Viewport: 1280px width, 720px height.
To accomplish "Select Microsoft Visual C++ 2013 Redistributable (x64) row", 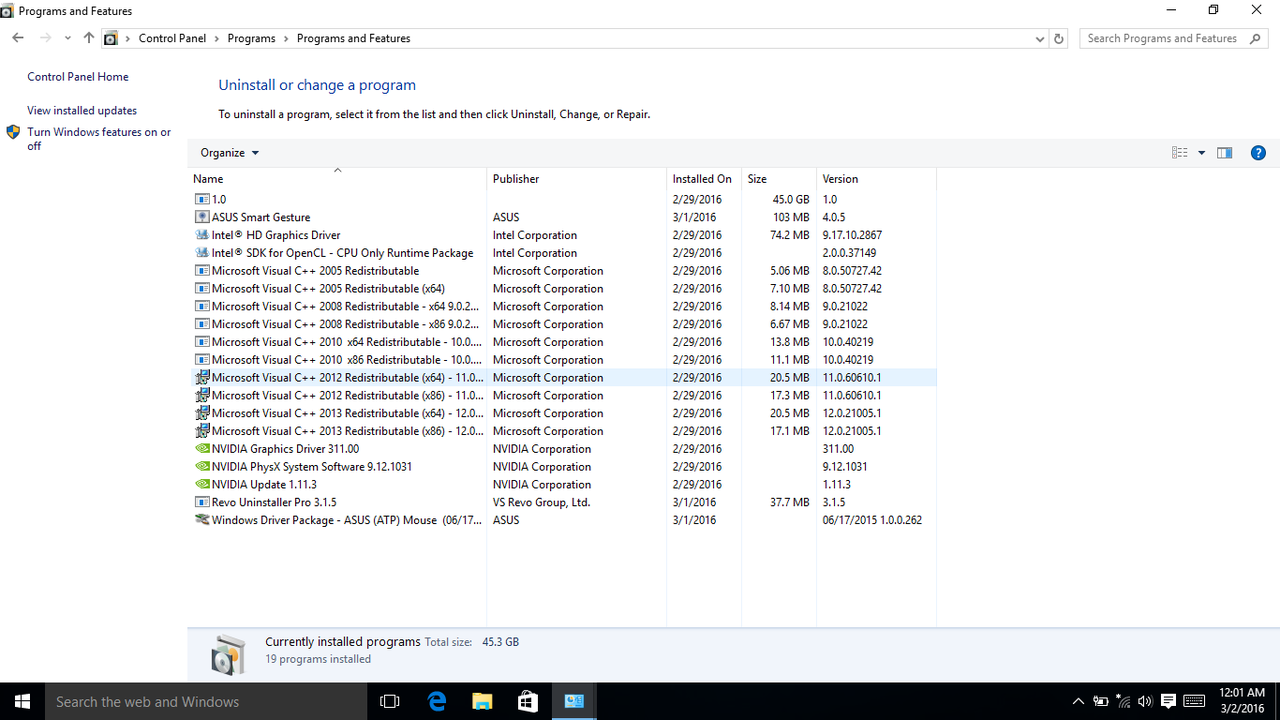I will coord(562,413).
